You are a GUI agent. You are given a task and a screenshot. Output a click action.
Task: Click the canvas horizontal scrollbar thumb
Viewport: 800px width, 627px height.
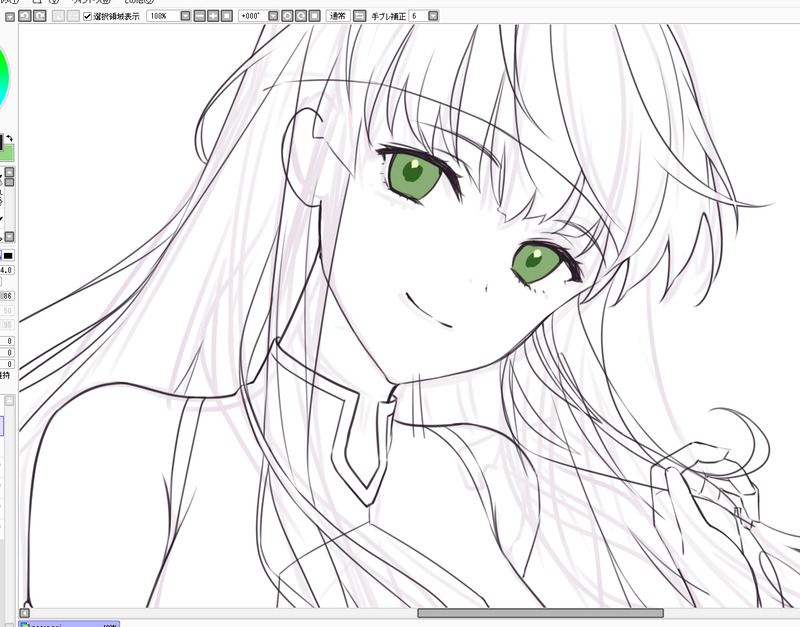coord(540,613)
